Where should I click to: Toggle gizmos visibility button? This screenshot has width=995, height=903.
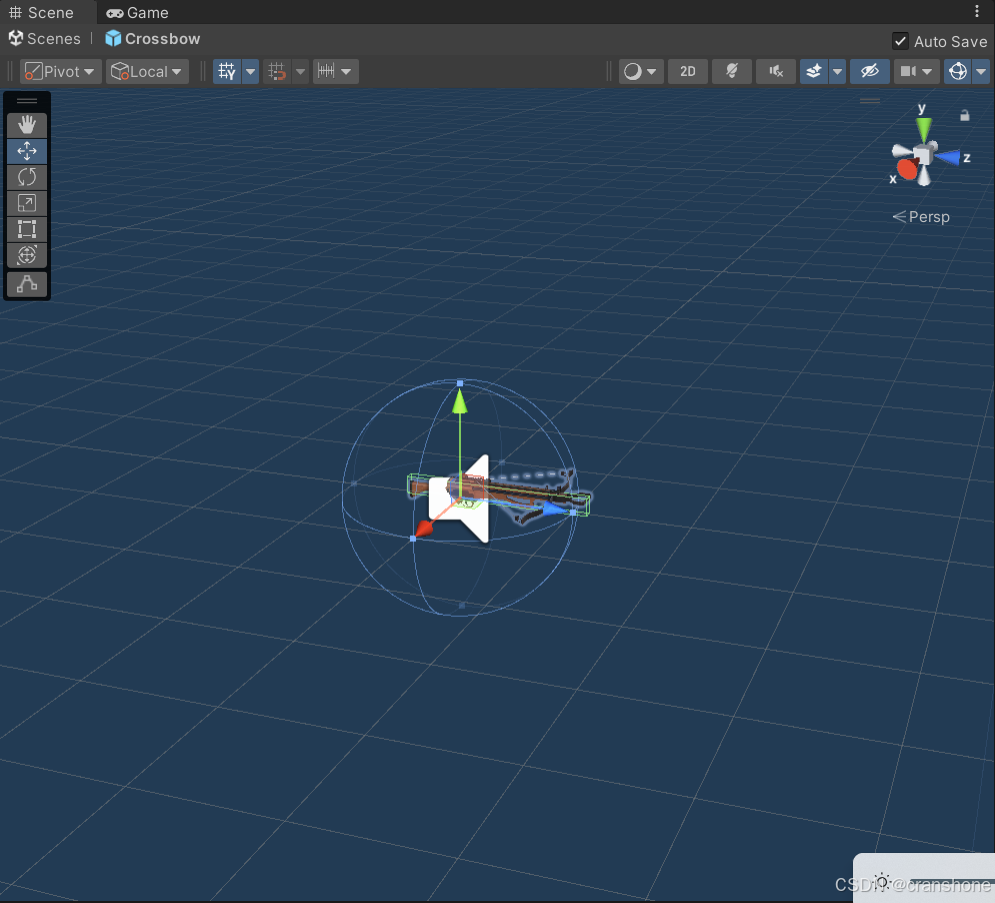pos(958,72)
